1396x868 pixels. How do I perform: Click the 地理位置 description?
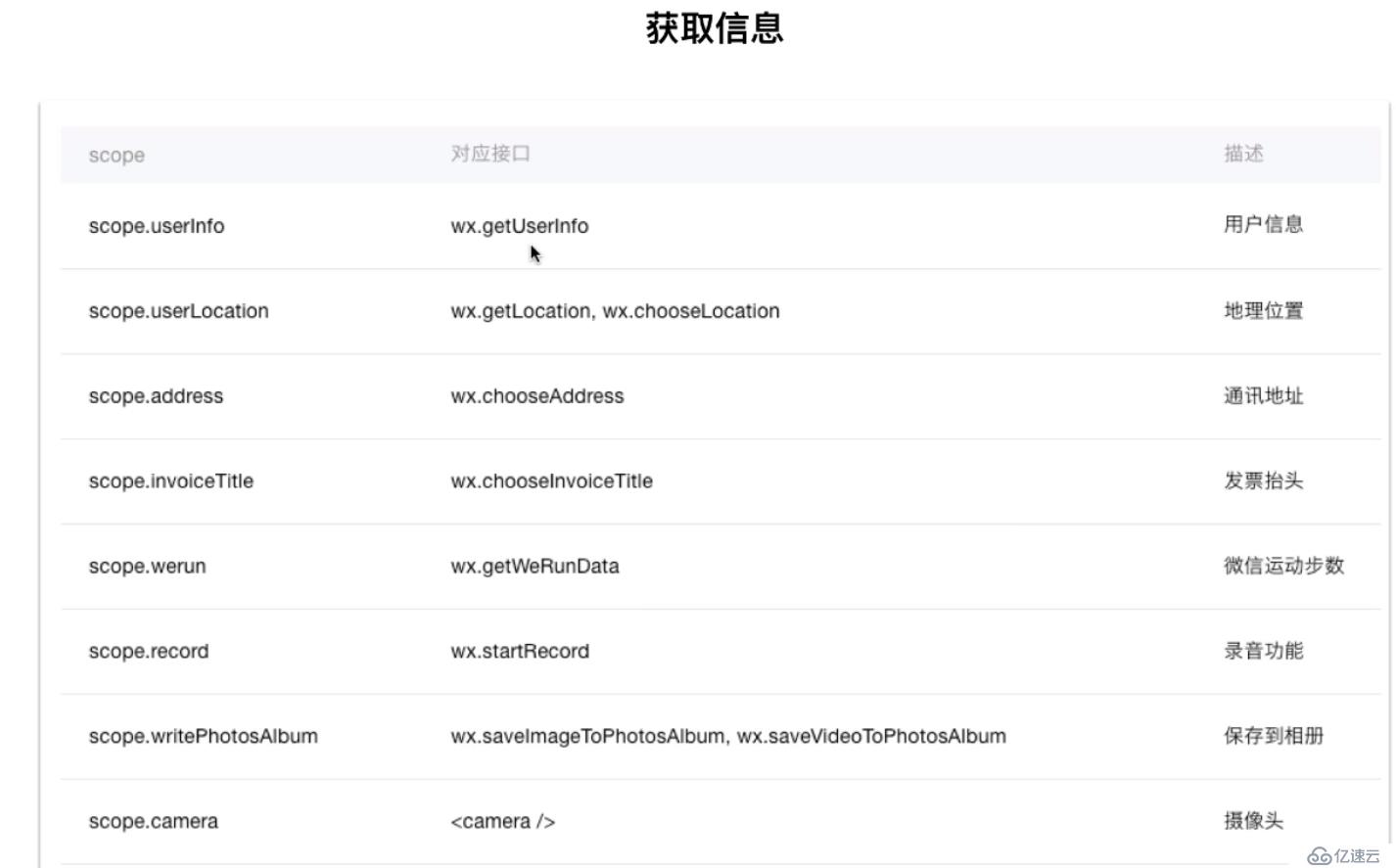point(1264,311)
